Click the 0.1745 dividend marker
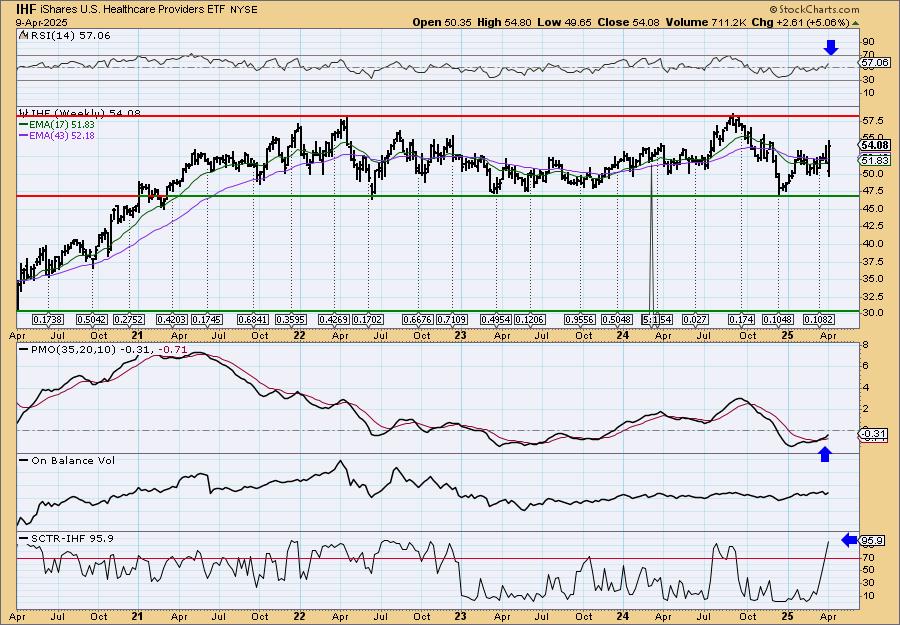This screenshot has height=625, width=900. (207, 320)
